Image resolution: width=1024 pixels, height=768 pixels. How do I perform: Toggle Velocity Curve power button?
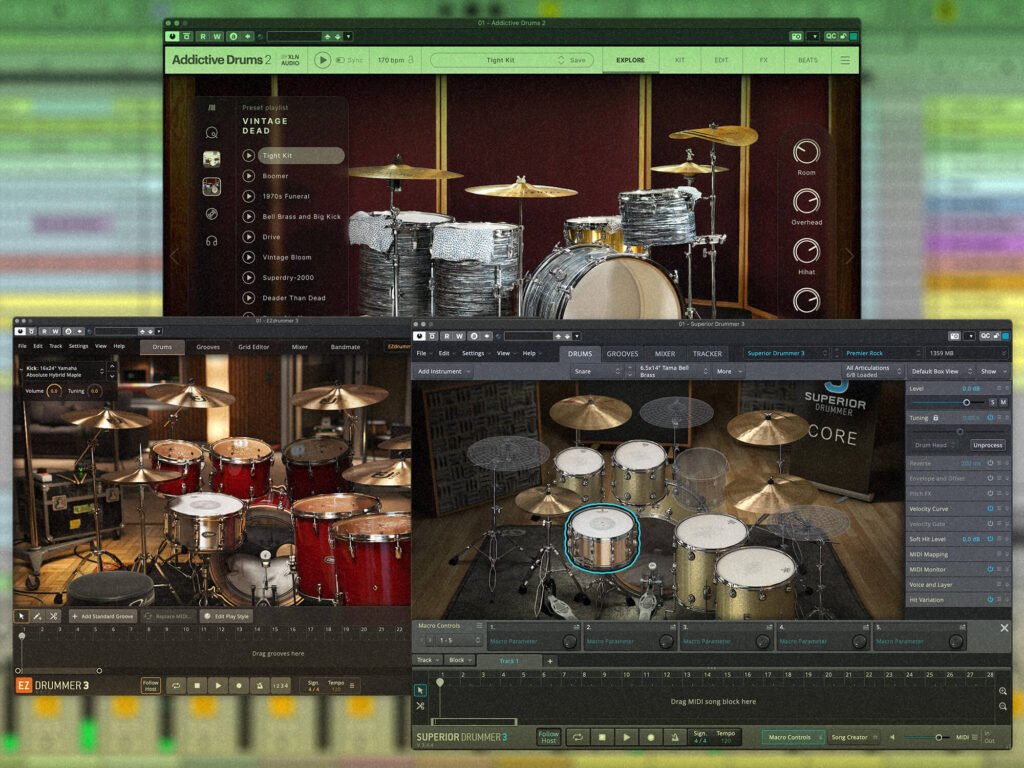pos(991,509)
